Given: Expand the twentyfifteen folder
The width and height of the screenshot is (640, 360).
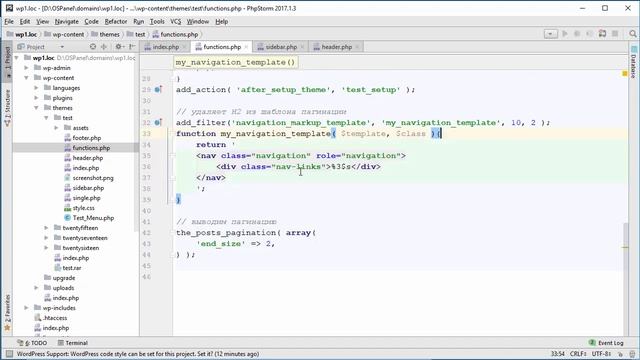Looking at the screenshot, I should click(46, 228).
